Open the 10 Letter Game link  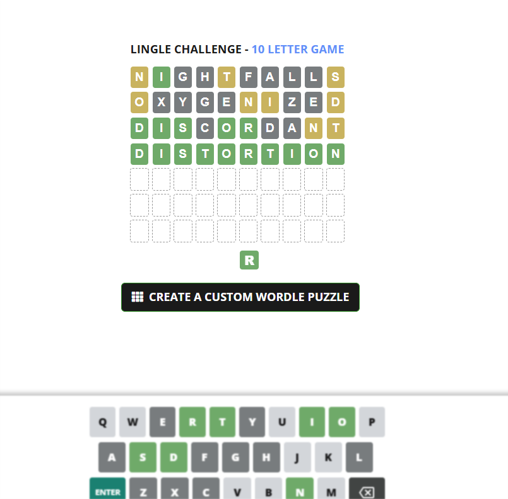point(298,49)
